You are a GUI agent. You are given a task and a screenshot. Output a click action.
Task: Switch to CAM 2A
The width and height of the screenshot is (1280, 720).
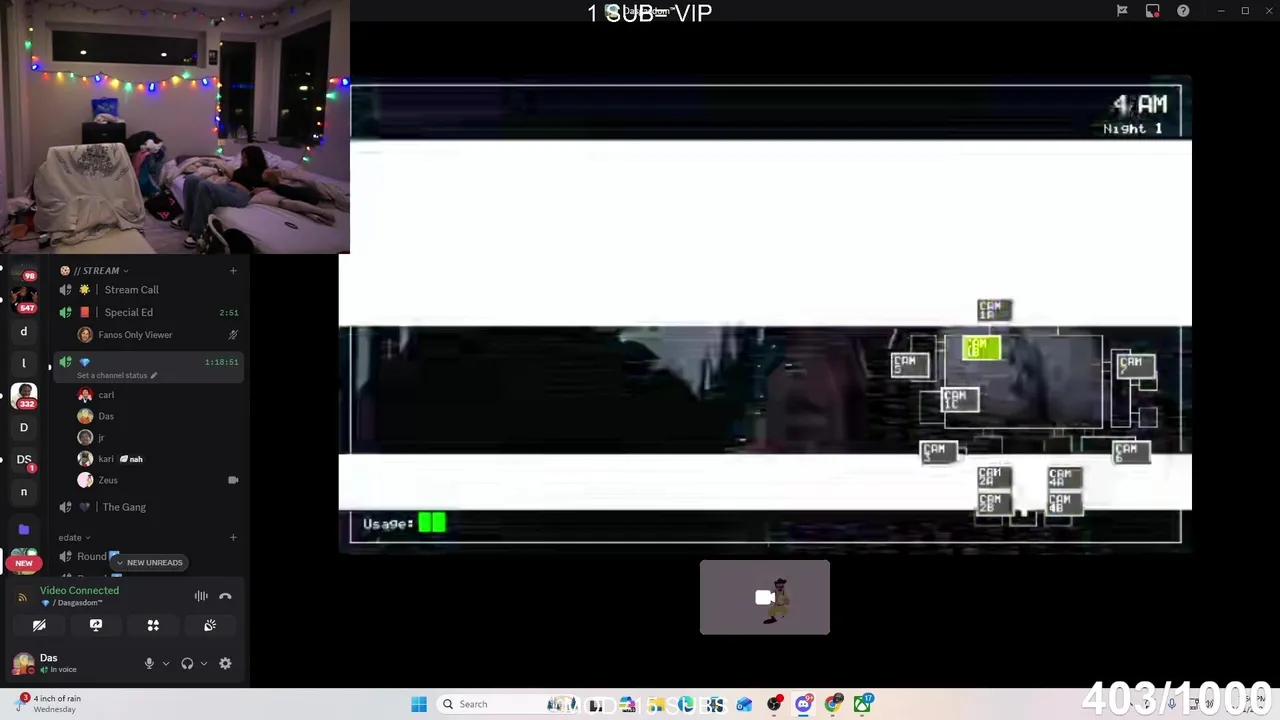click(x=993, y=477)
